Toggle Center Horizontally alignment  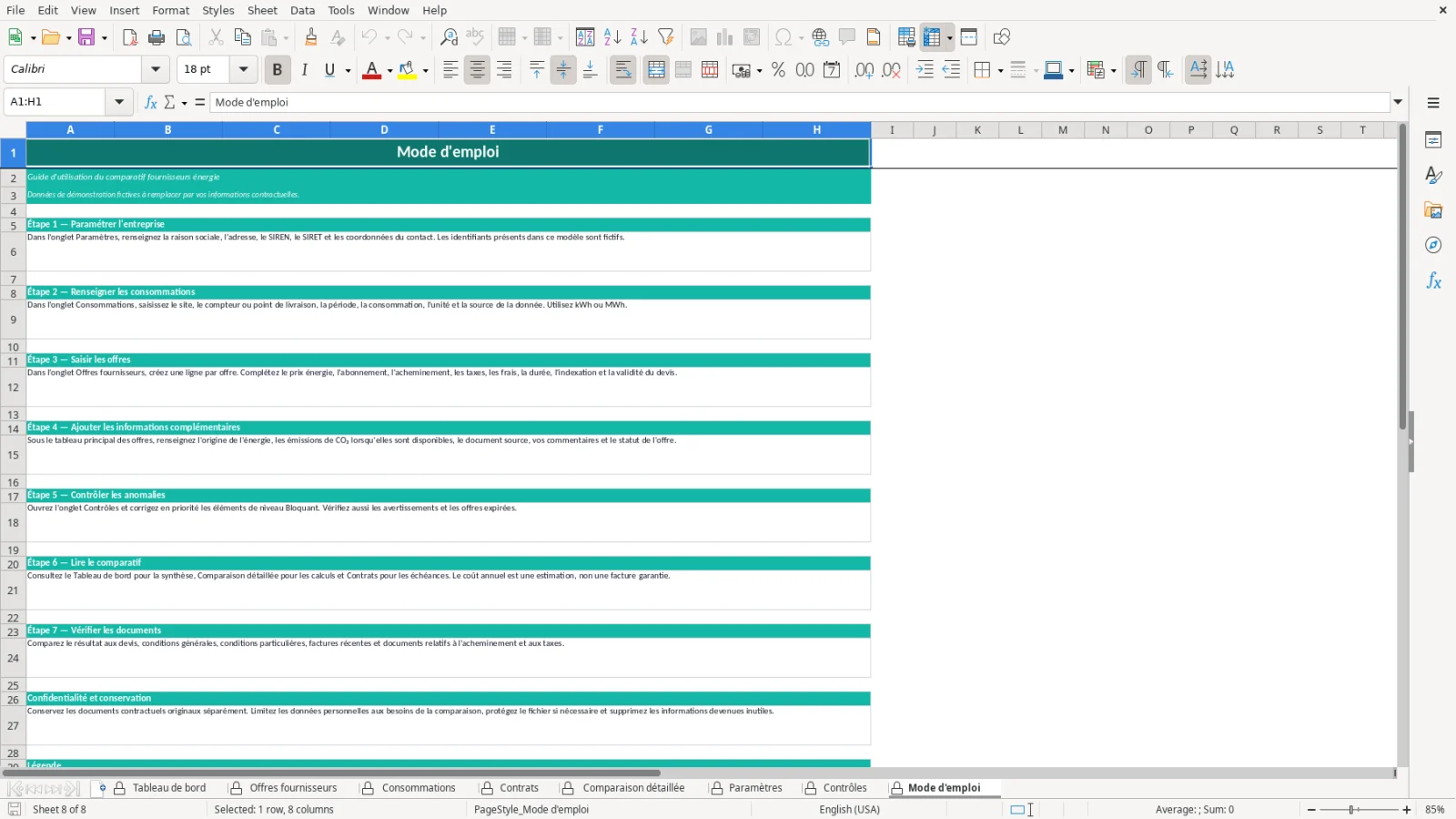coord(477,70)
